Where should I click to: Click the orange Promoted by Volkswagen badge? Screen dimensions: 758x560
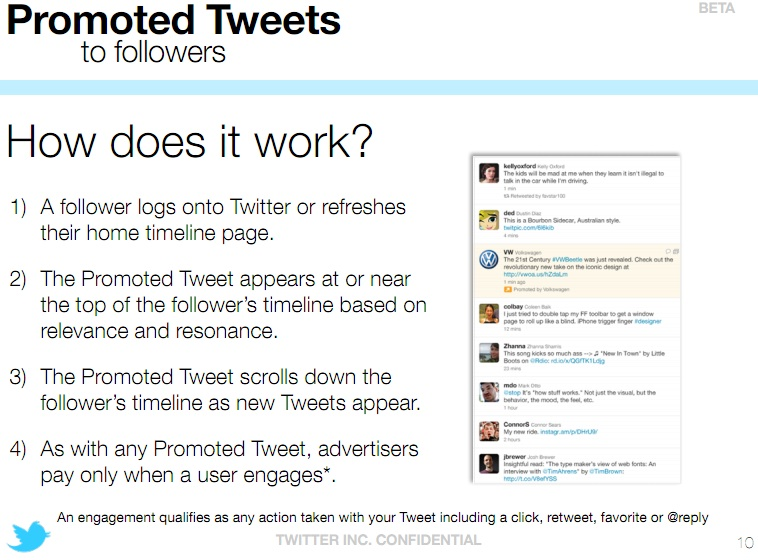[x=508, y=289]
